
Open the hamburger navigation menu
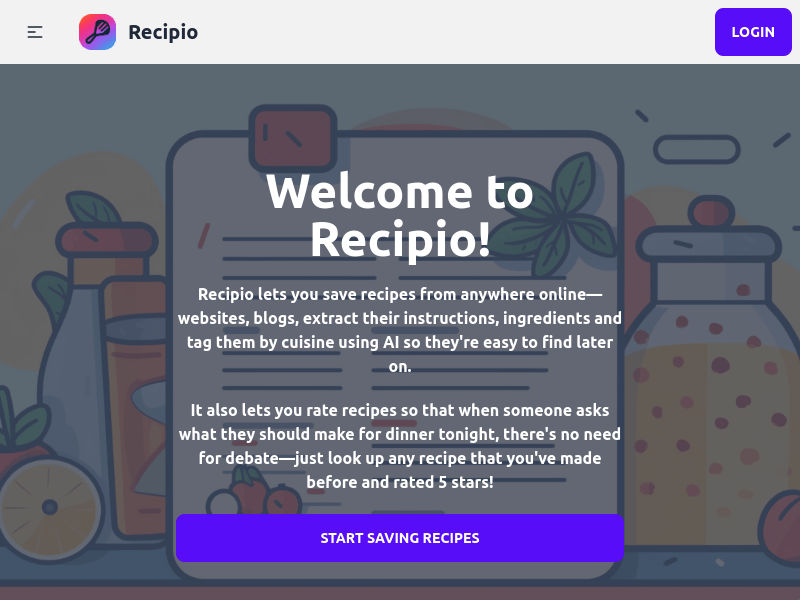pos(35,32)
